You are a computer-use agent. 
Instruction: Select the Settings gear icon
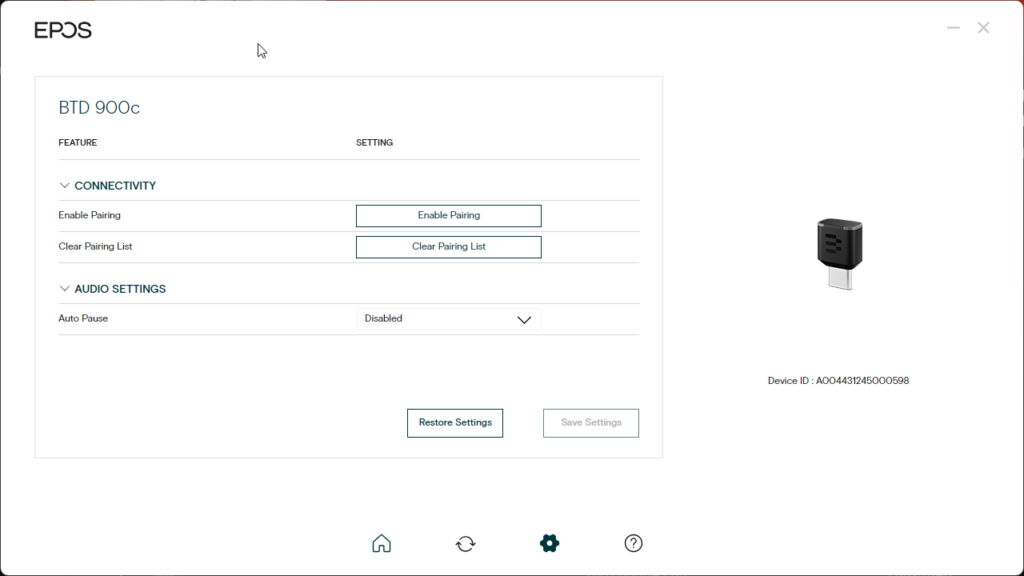click(x=549, y=543)
